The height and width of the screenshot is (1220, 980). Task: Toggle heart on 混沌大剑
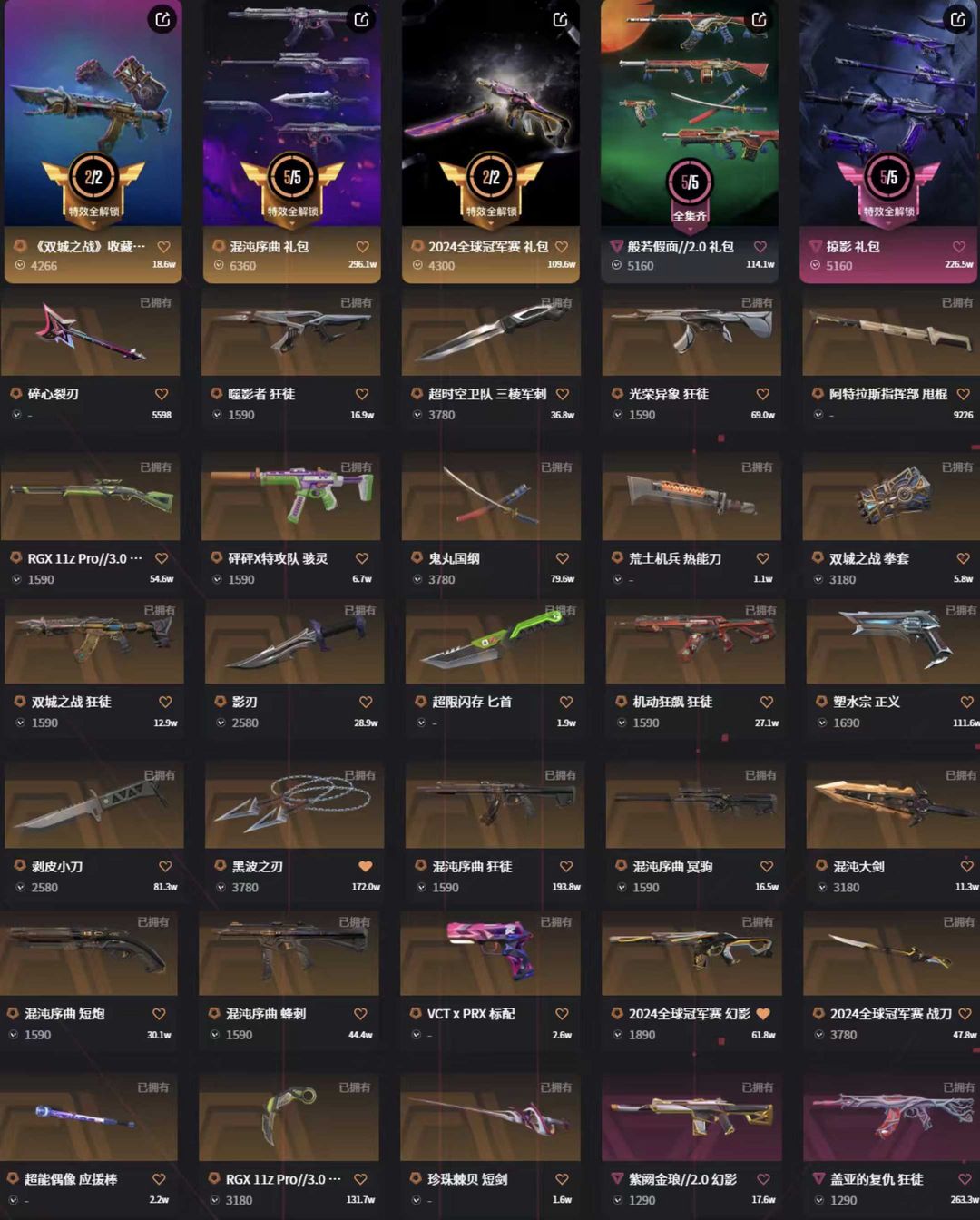point(967,866)
